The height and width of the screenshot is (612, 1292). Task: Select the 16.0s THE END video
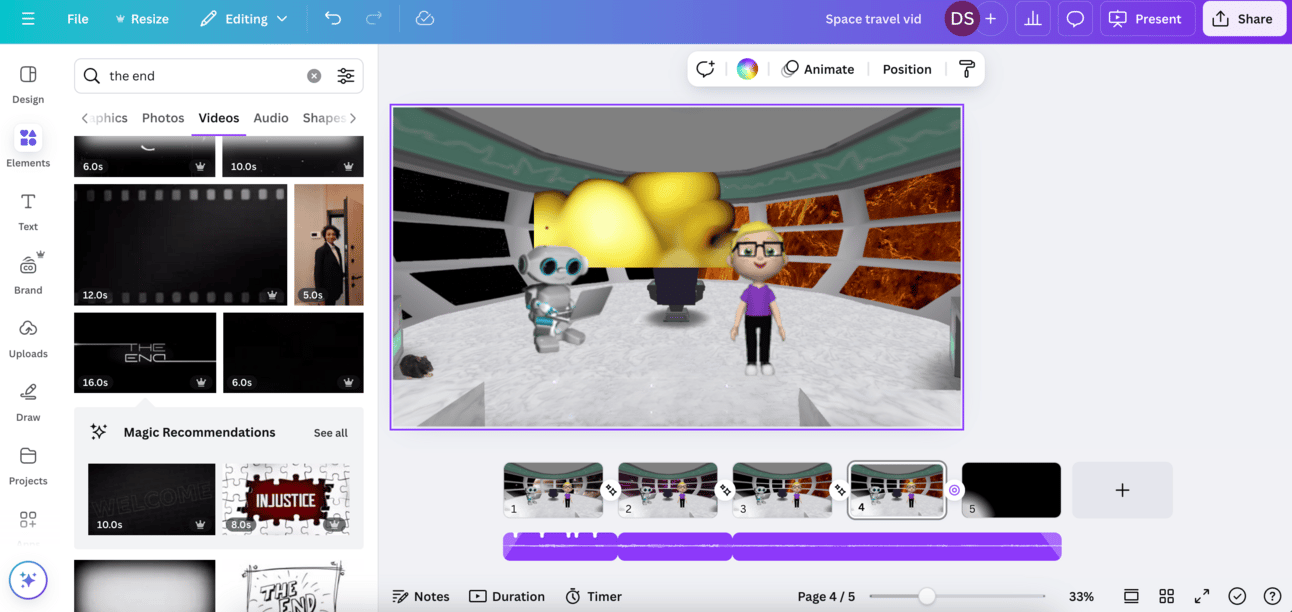[x=145, y=353]
